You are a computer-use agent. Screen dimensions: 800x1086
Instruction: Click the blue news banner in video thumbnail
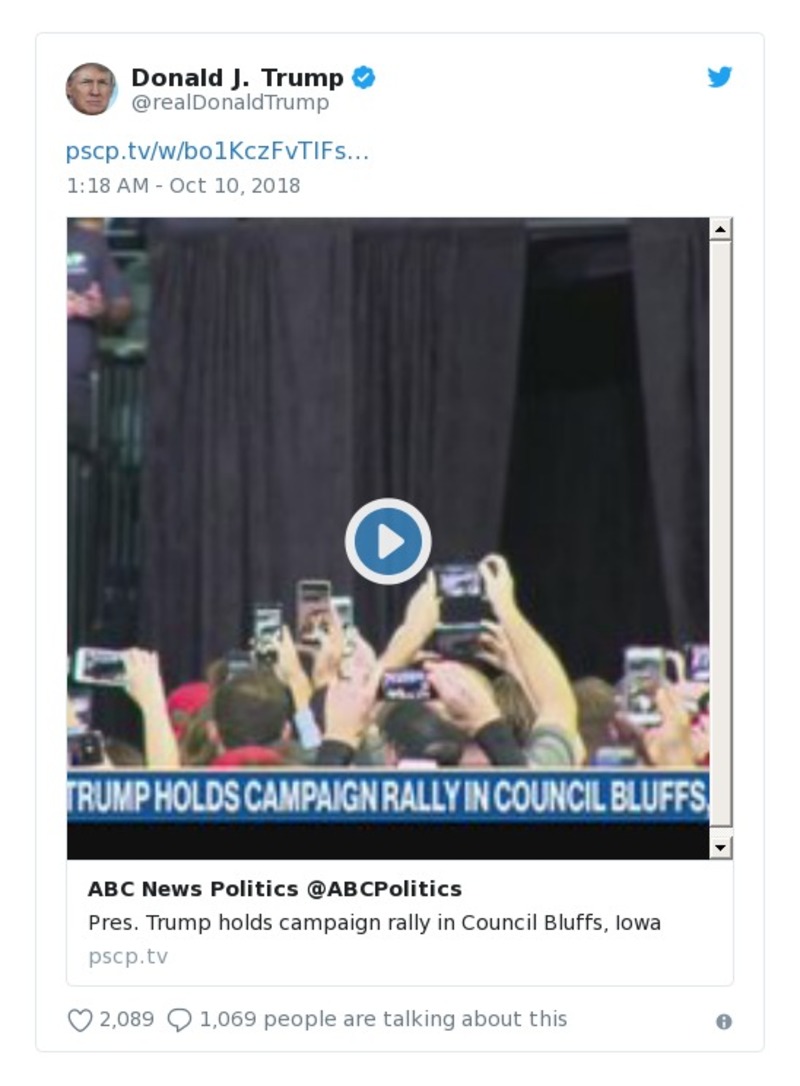(388, 796)
